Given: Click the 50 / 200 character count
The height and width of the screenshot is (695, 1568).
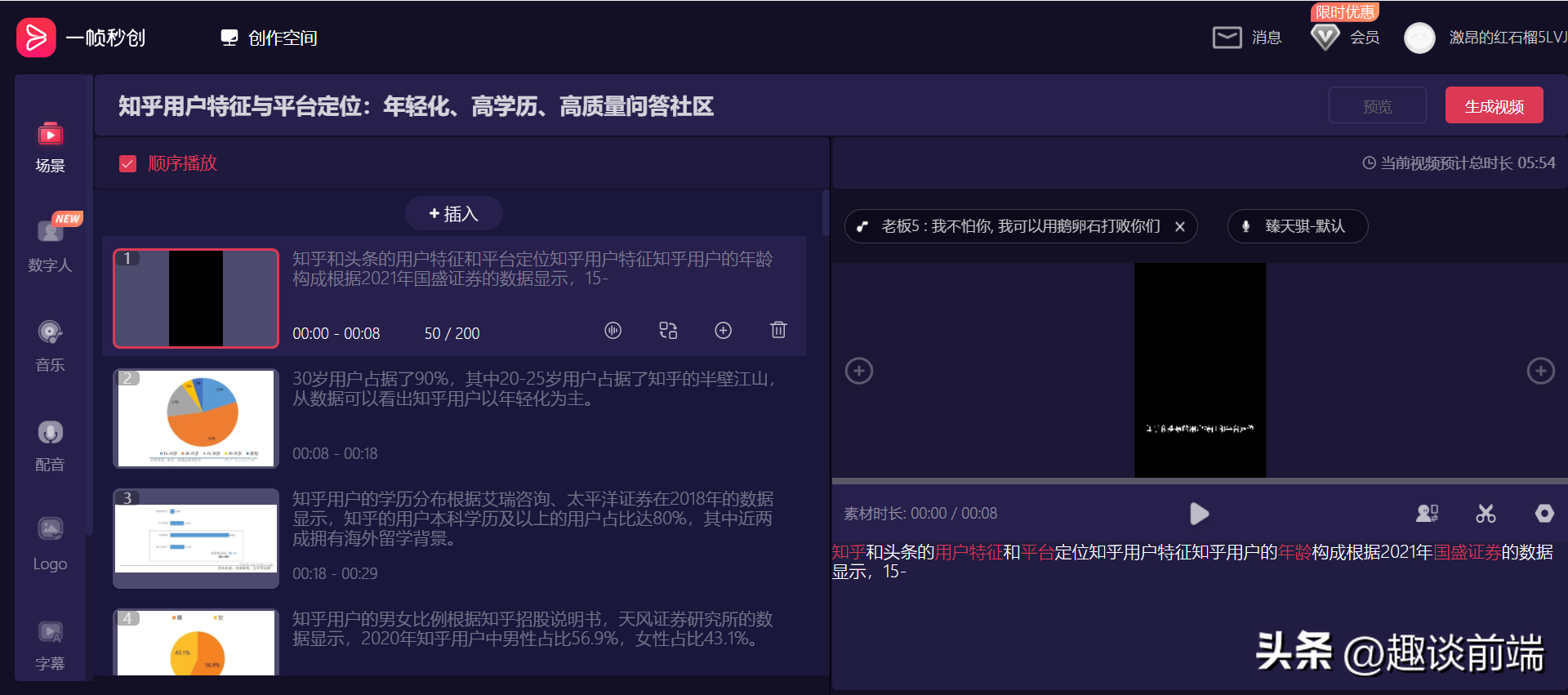Looking at the screenshot, I should click(452, 333).
